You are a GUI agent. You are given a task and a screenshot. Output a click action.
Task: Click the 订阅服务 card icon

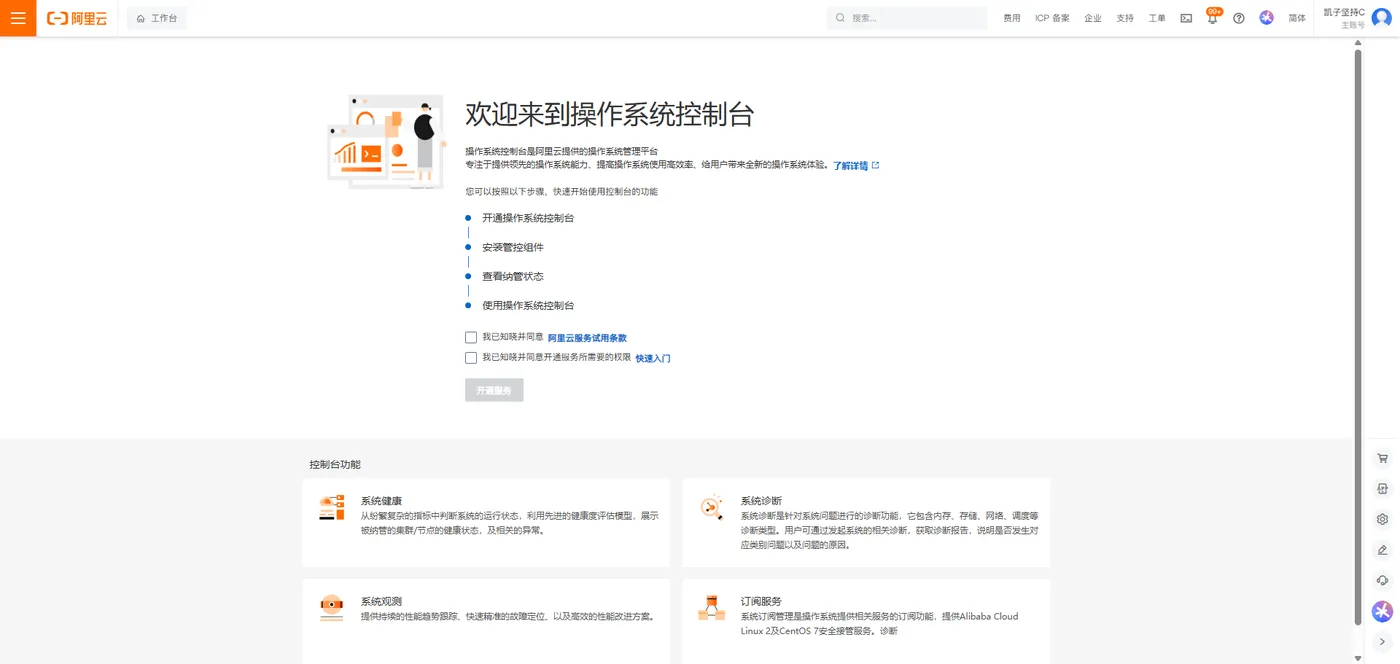(712, 608)
